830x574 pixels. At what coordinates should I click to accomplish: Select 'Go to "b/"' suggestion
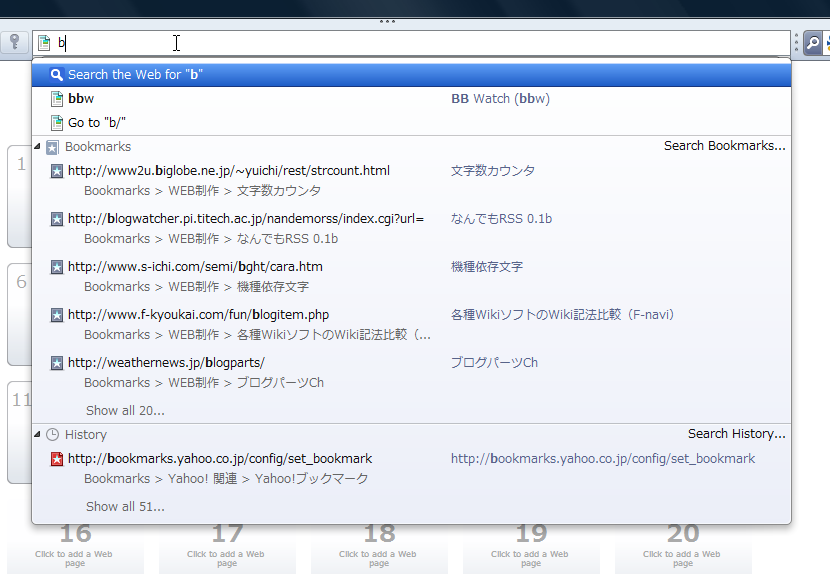coord(411,122)
